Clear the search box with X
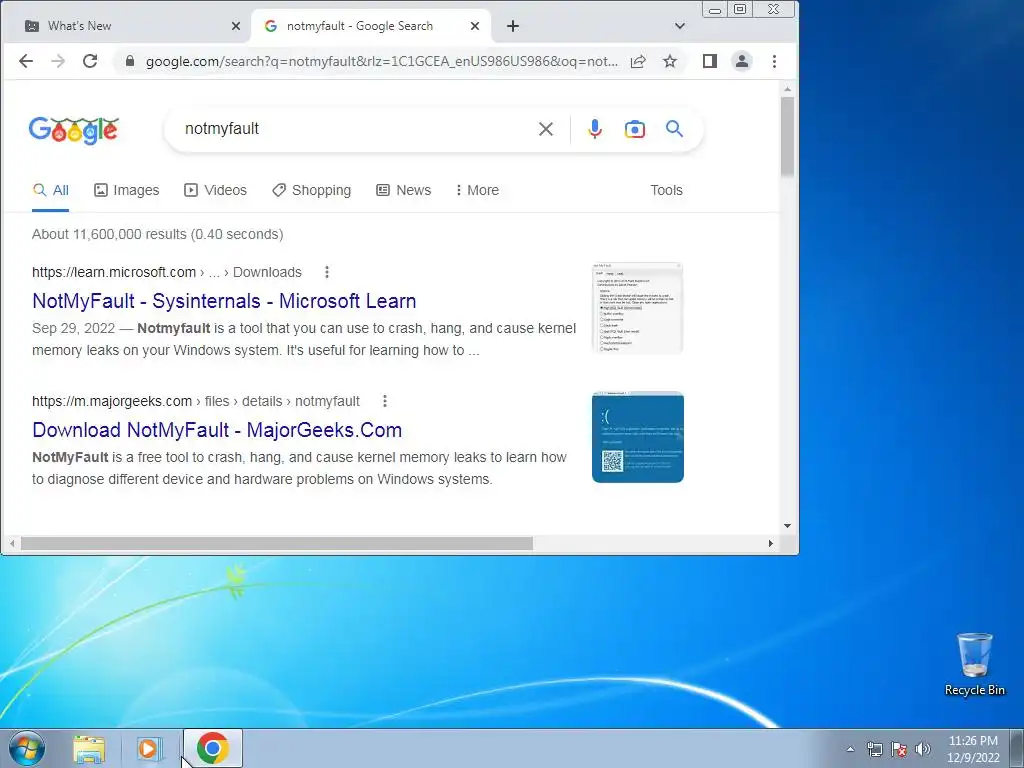Image resolution: width=1024 pixels, height=768 pixels. (x=546, y=129)
